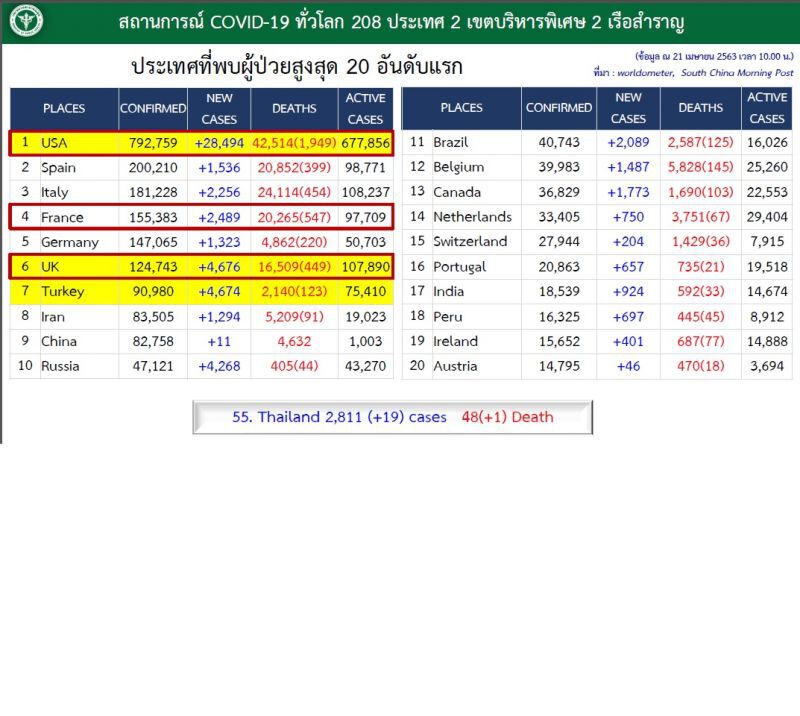Click Netherlands active cases "29,404"
Screen dimensions: 800x716
coord(767,217)
